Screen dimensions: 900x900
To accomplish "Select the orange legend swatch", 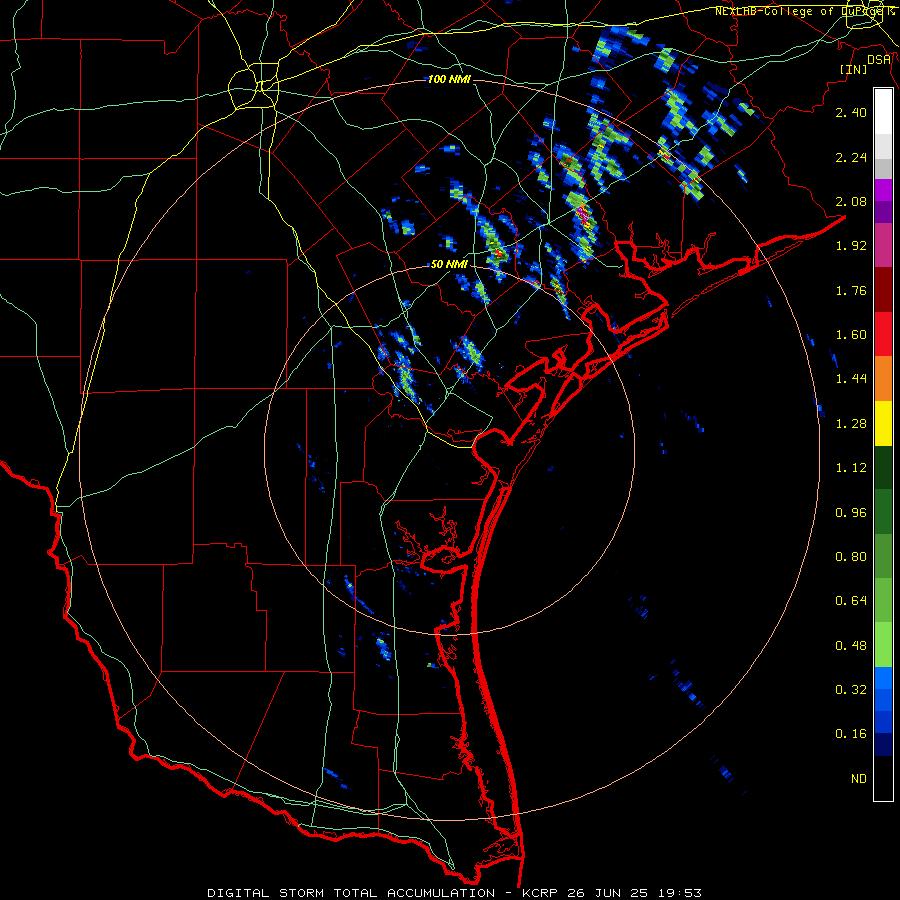I will click(x=883, y=379).
